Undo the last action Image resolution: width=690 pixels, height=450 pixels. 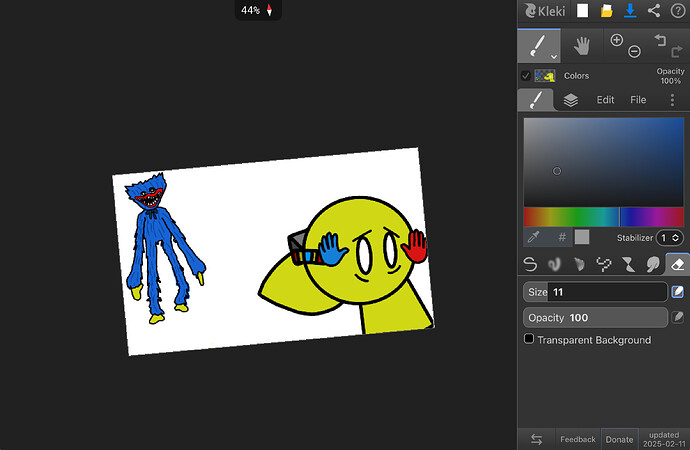(660, 40)
